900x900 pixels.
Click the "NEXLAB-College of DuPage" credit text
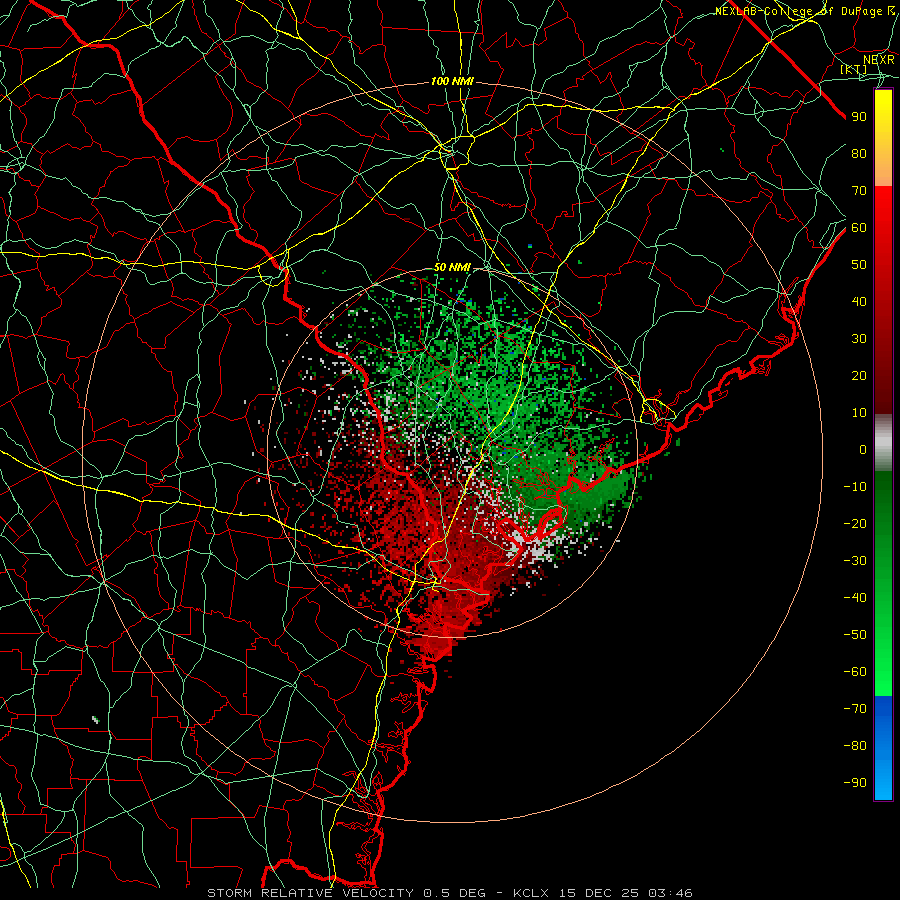coord(800,11)
